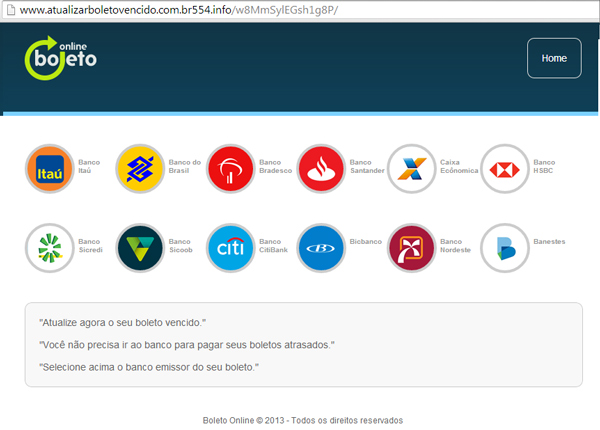Click the Boleto Online site logo
The image size is (600, 430).
point(62,58)
